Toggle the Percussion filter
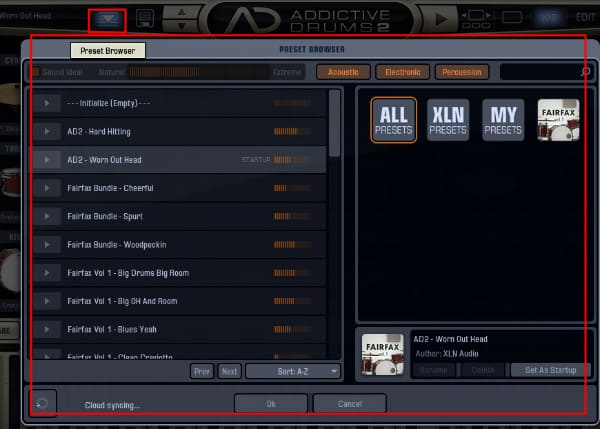Screen dimensions: 600x429 [x=462, y=72]
